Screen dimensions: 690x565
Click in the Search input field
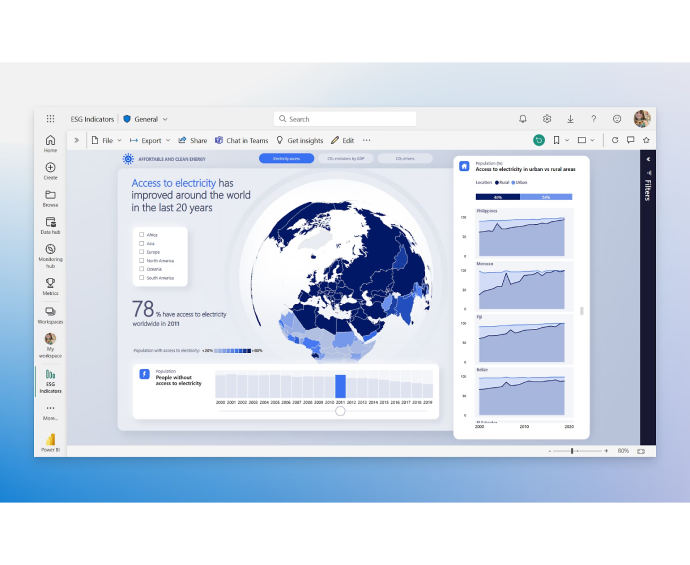tap(345, 119)
